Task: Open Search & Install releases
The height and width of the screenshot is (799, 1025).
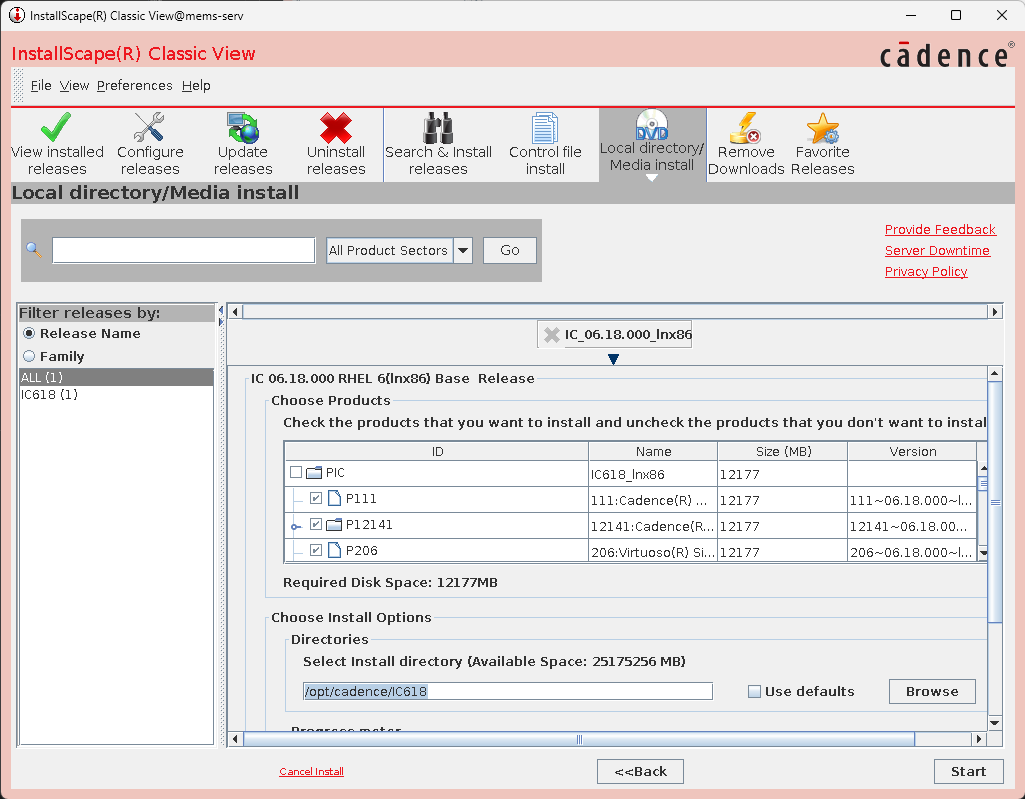Action: (x=438, y=144)
